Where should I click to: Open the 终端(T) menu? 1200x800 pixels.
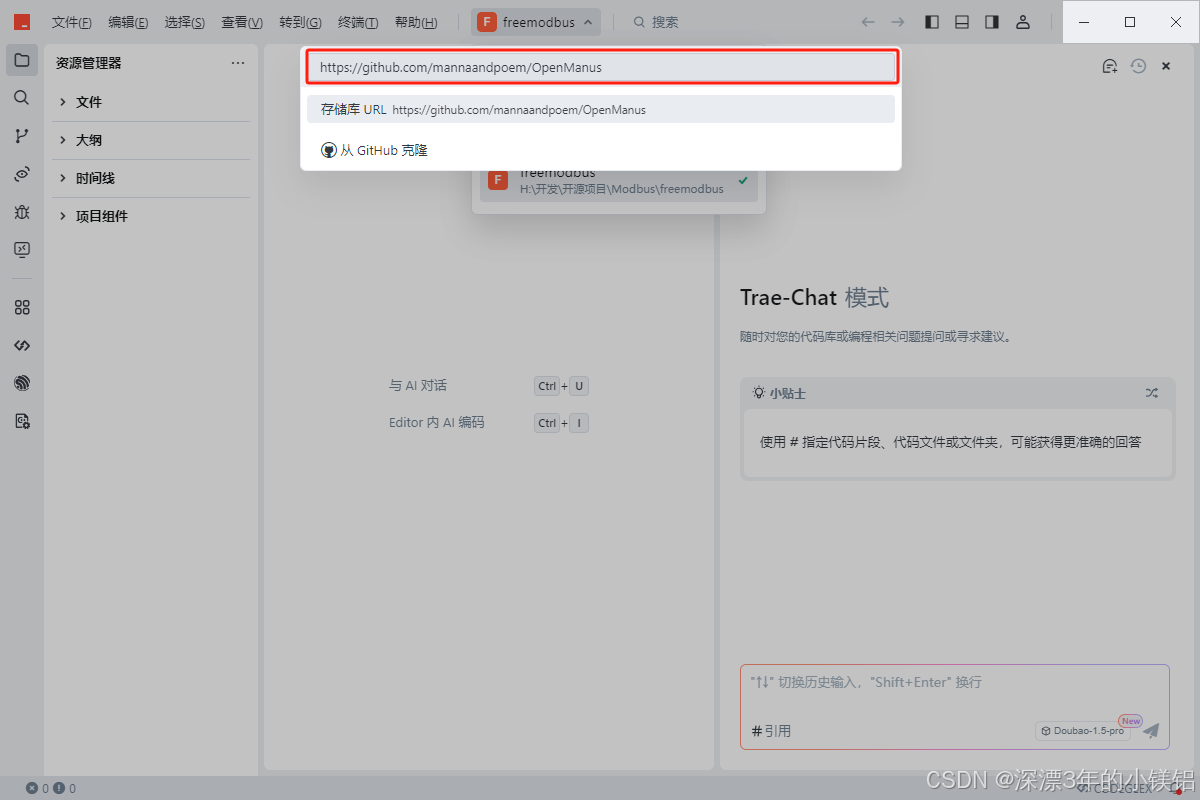[x=358, y=22]
